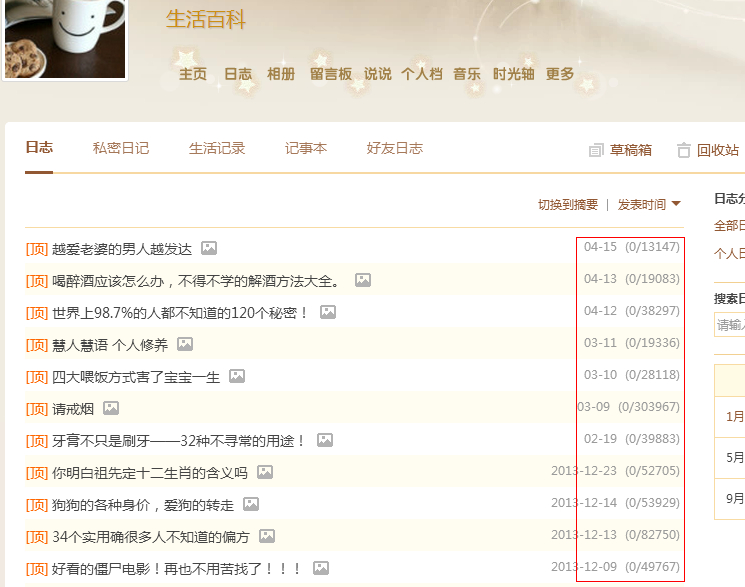Expand 更多 navigation menu
The height and width of the screenshot is (587, 745).
click(x=560, y=74)
